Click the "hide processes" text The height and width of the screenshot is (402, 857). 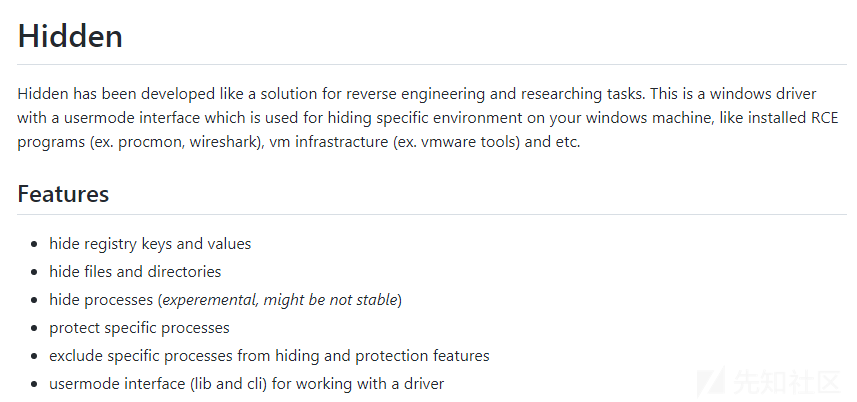tap(102, 300)
